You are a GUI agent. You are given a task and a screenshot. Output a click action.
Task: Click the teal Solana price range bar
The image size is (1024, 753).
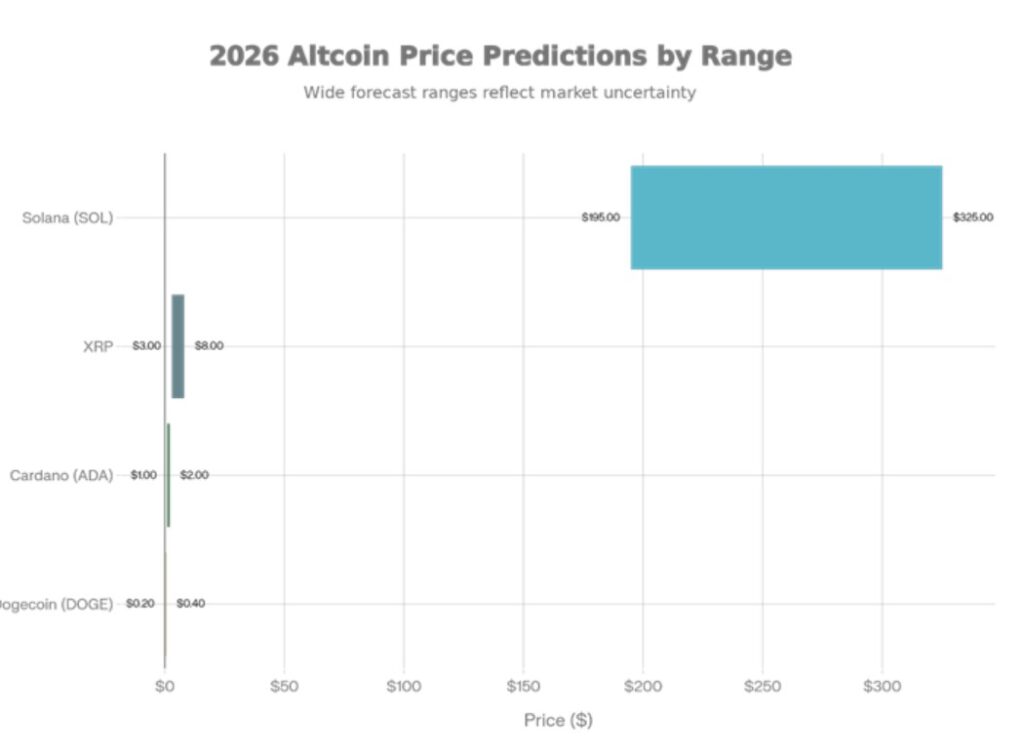pyautogui.click(x=786, y=217)
